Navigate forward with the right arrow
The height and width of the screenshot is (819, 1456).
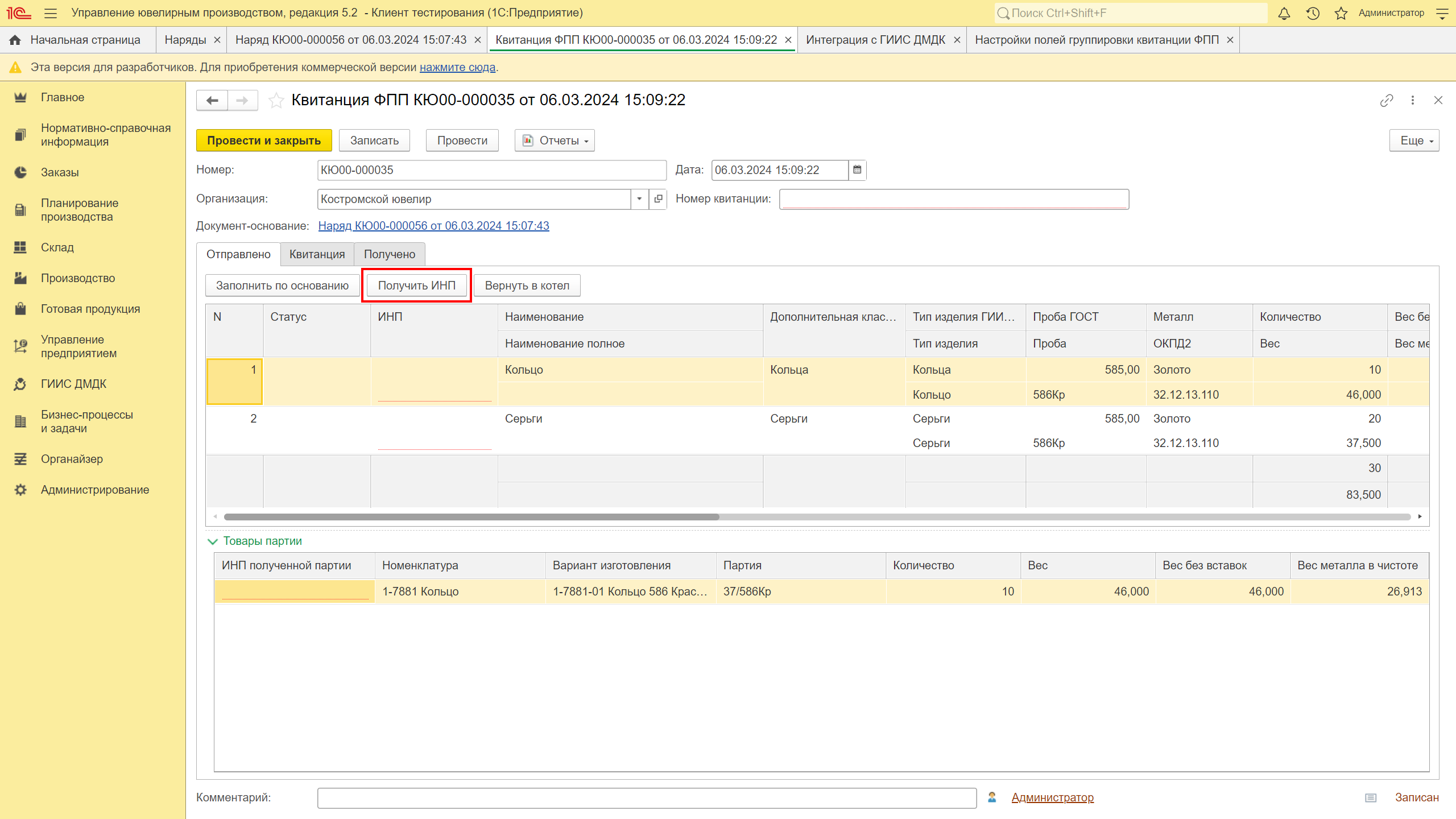point(242,101)
